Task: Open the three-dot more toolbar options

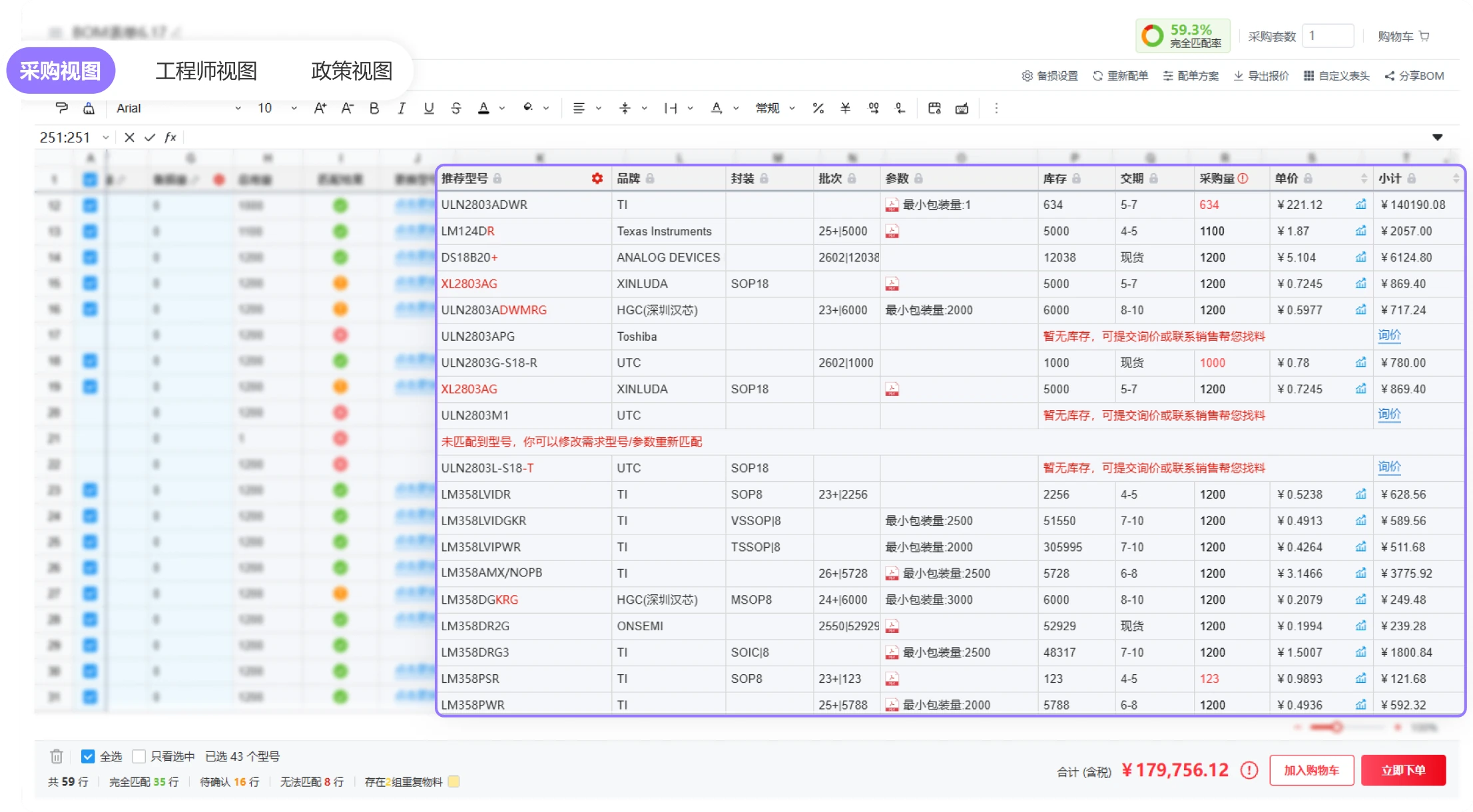Action: coord(996,108)
